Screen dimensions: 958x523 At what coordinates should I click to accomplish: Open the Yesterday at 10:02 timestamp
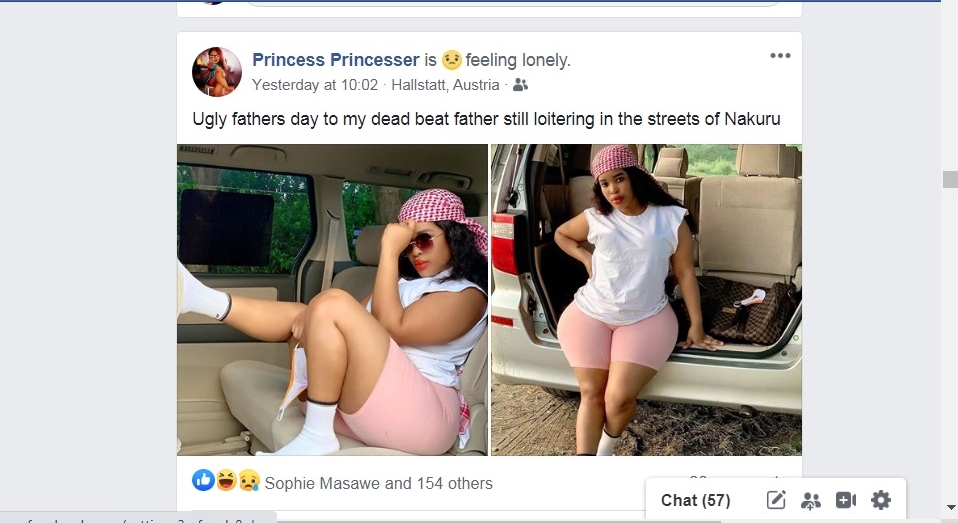click(x=315, y=85)
